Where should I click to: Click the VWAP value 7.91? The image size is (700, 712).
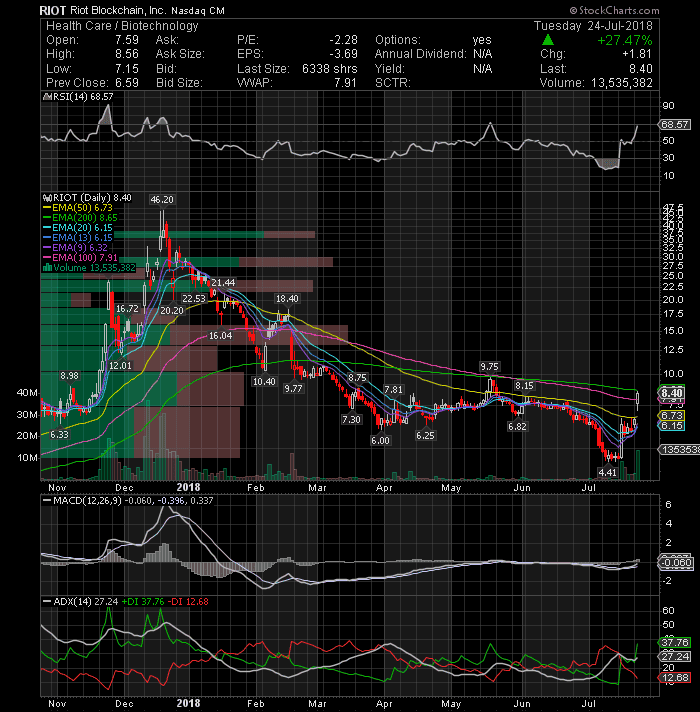pos(345,83)
